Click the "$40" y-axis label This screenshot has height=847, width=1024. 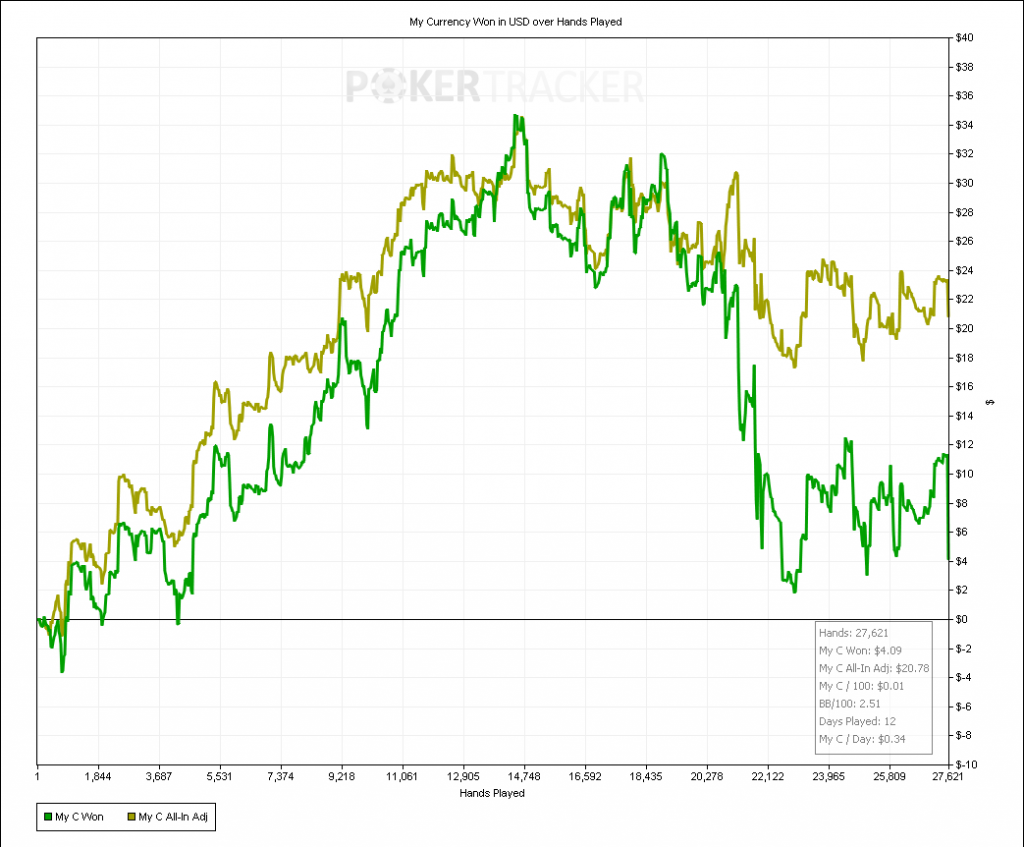[964, 38]
